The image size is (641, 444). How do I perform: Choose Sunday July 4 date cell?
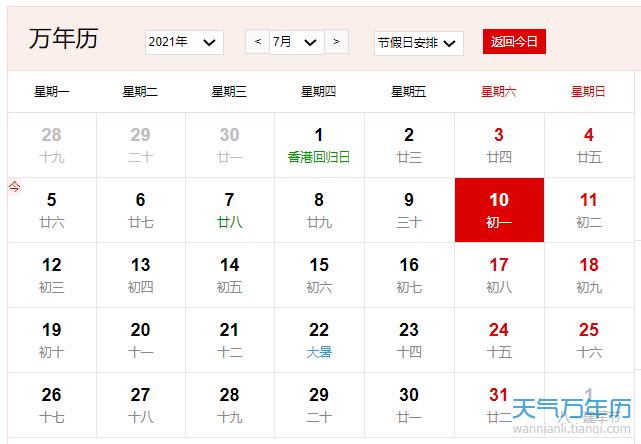[589, 145]
